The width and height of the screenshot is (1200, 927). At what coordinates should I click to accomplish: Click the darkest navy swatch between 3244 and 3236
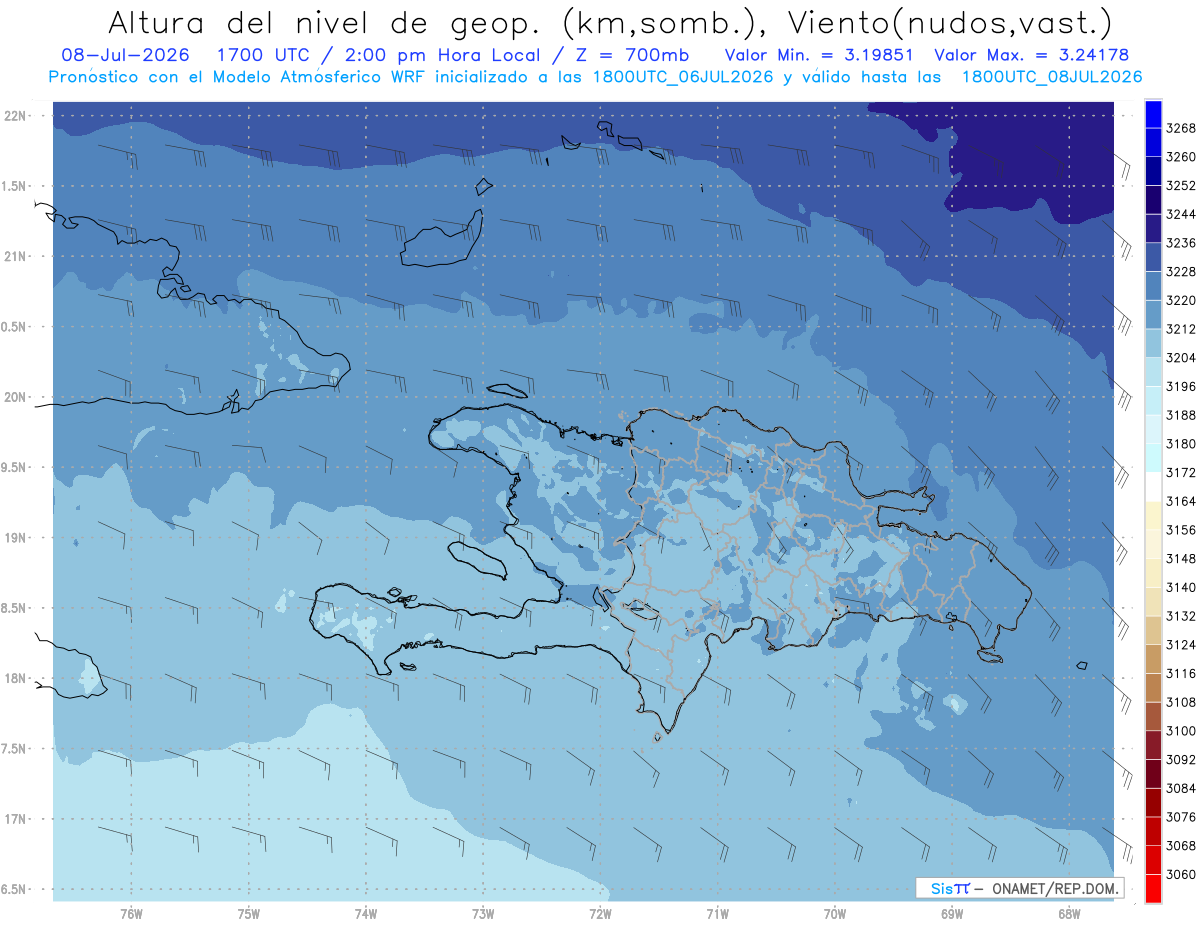tap(1153, 229)
